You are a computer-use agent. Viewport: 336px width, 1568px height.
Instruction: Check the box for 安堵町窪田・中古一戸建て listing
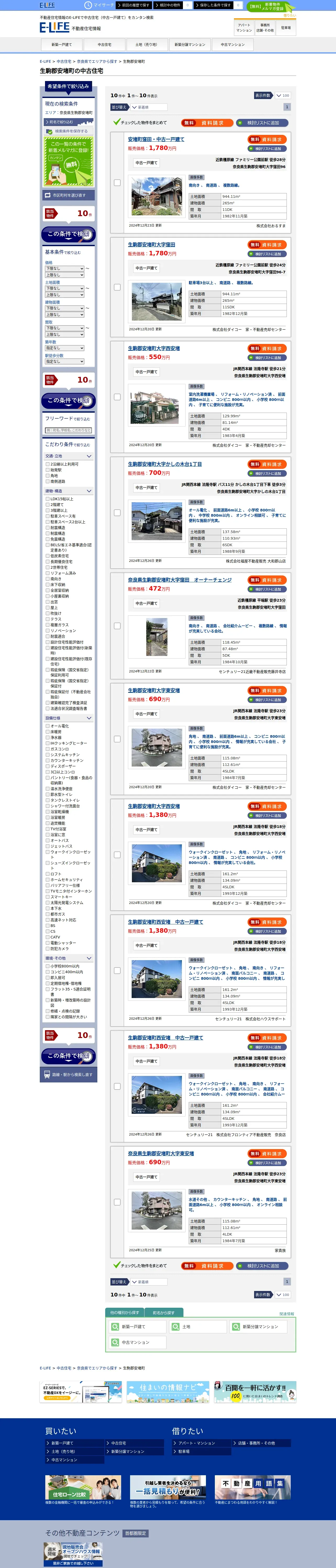click(117, 183)
